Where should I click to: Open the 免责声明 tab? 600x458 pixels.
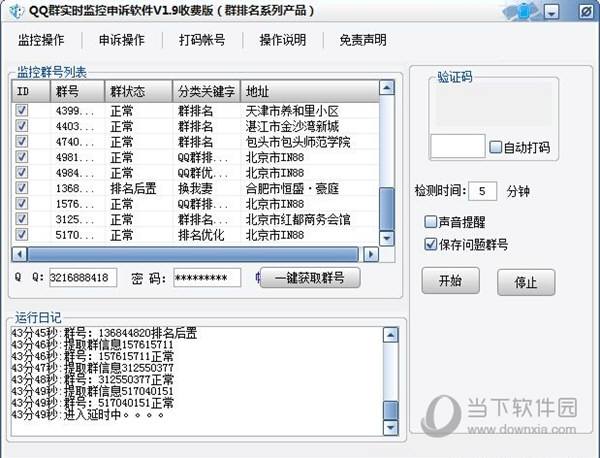[x=363, y=40]
